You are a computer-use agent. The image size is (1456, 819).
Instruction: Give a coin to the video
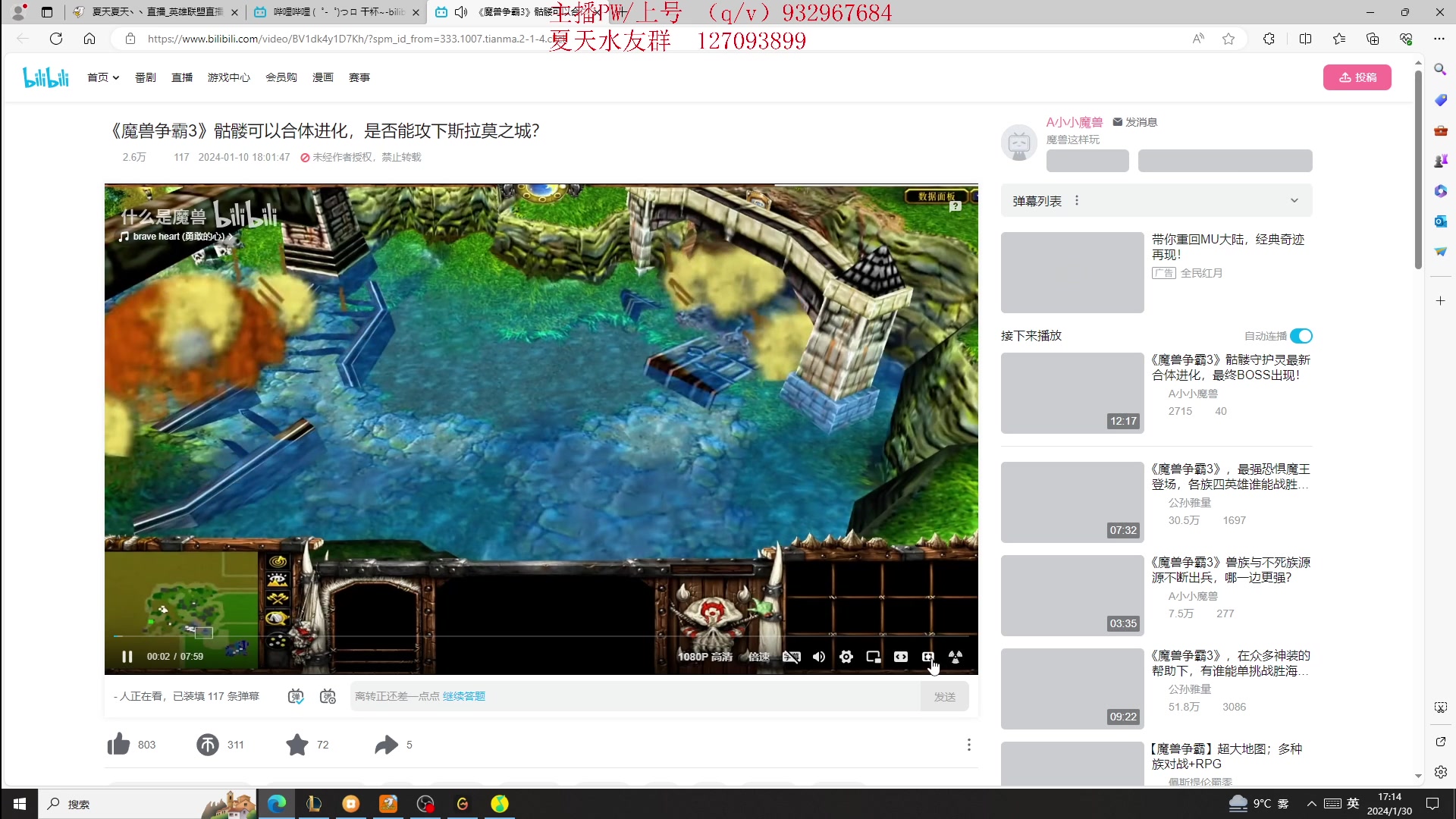click(x=208, y=745)
